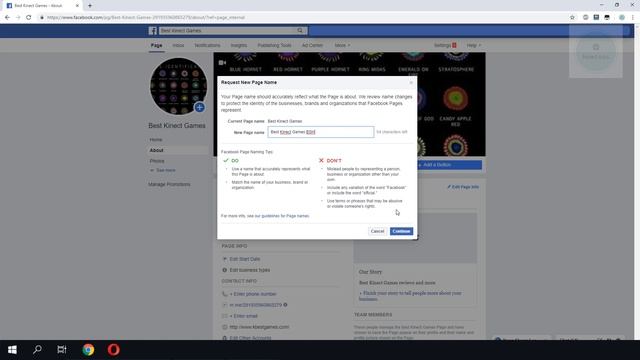Open the Insights tab

239,45
